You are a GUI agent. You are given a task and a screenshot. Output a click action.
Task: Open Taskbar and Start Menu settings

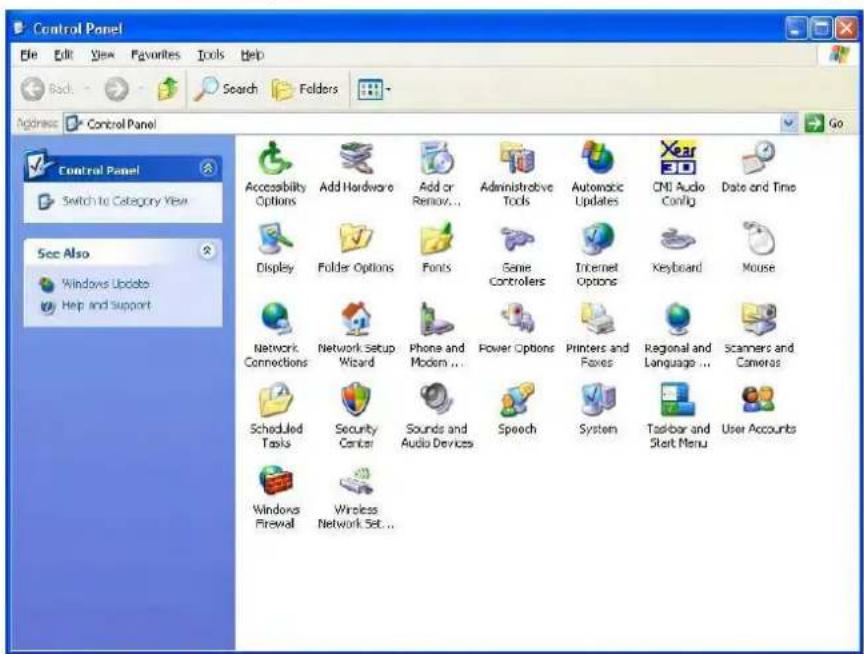tap(678, 415)
